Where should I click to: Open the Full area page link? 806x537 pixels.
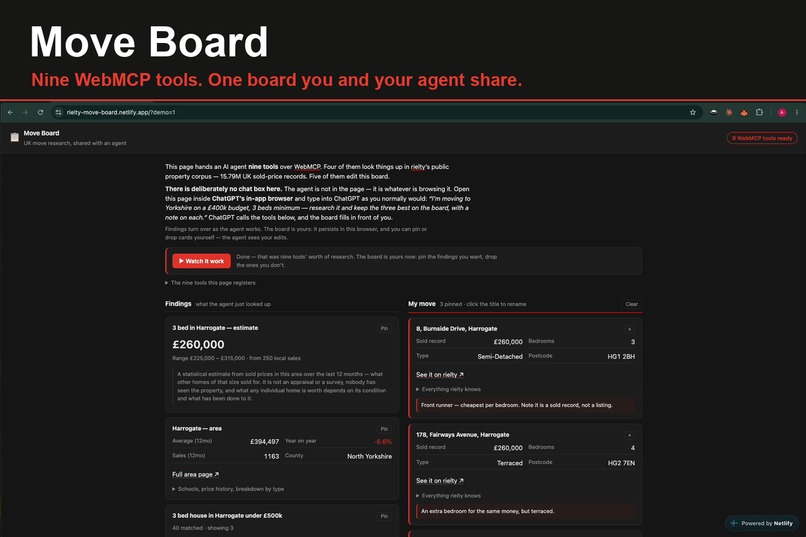point(195,474)
